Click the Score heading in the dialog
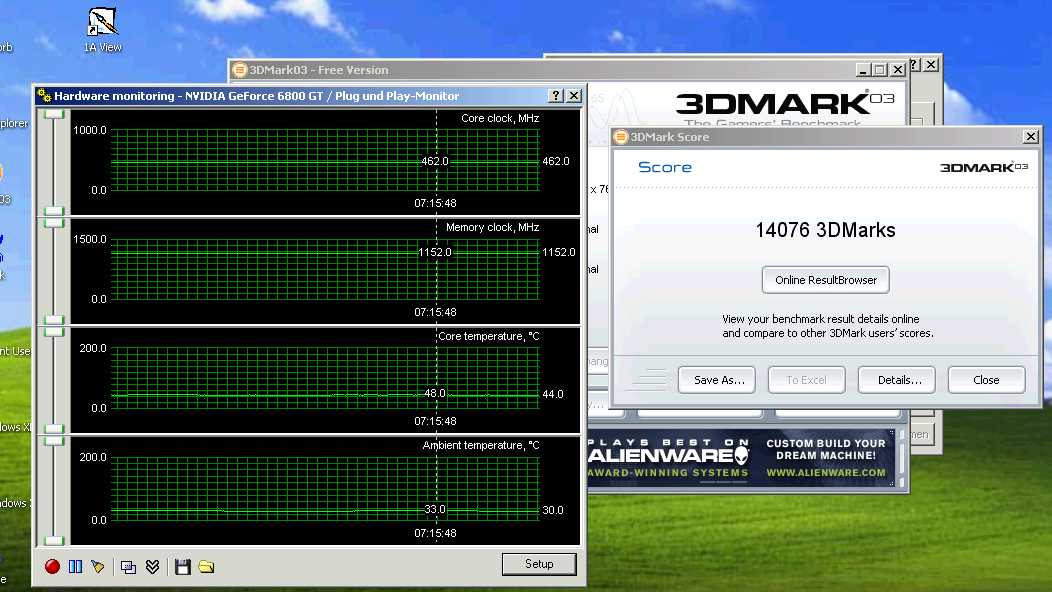 665,167
